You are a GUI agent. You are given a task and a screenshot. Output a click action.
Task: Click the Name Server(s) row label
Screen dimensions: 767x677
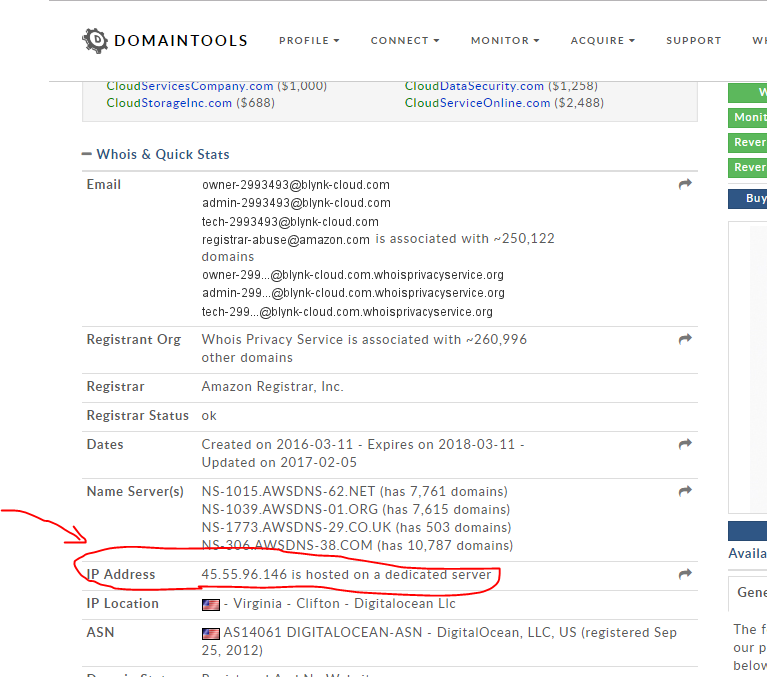click(x=135, y=491)
